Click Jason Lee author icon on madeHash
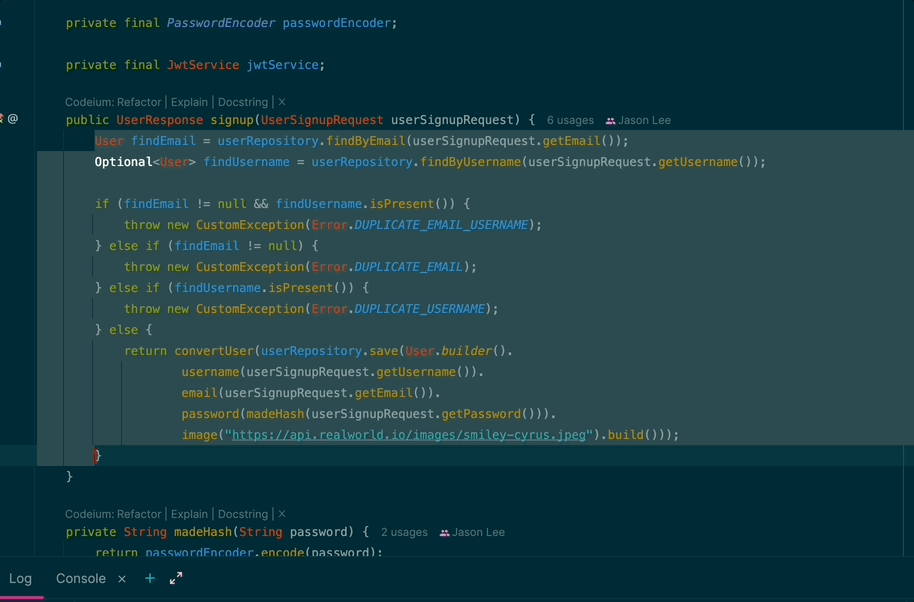This screenshot has height=602, width=914. 444,533
